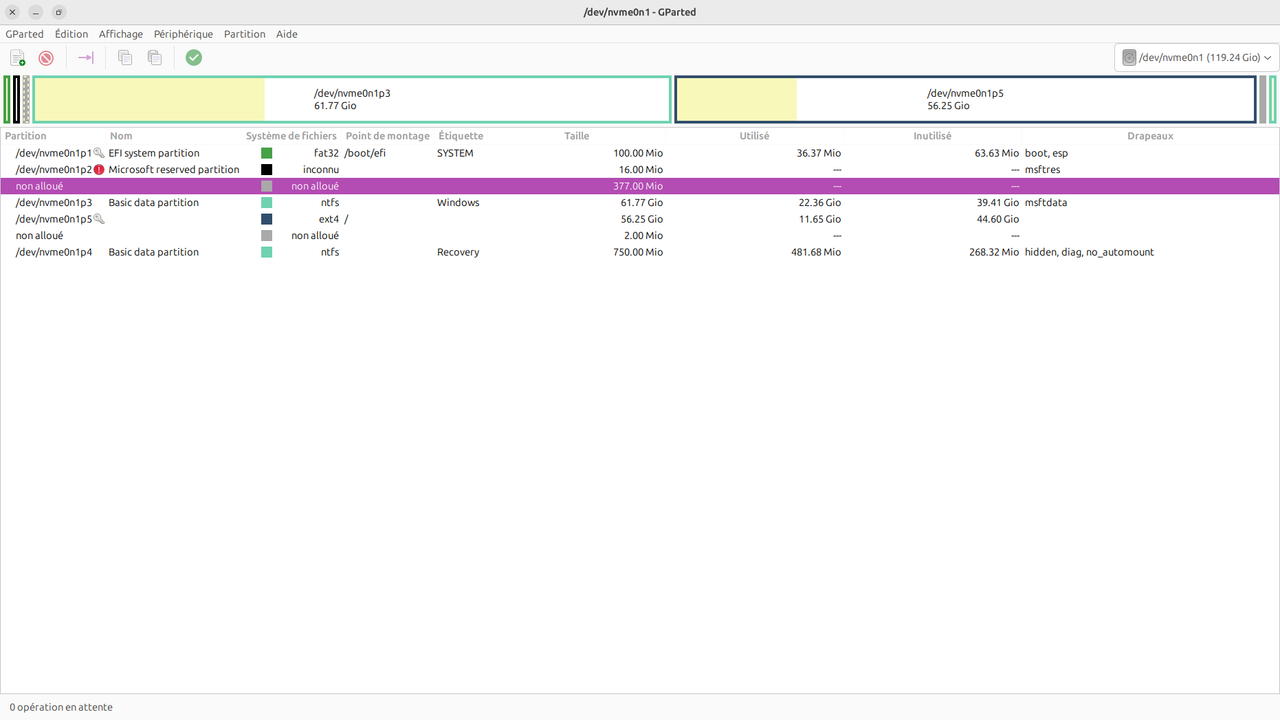
Task: Click the '0 opération en attente' status bar text
Action: point(61,707)
